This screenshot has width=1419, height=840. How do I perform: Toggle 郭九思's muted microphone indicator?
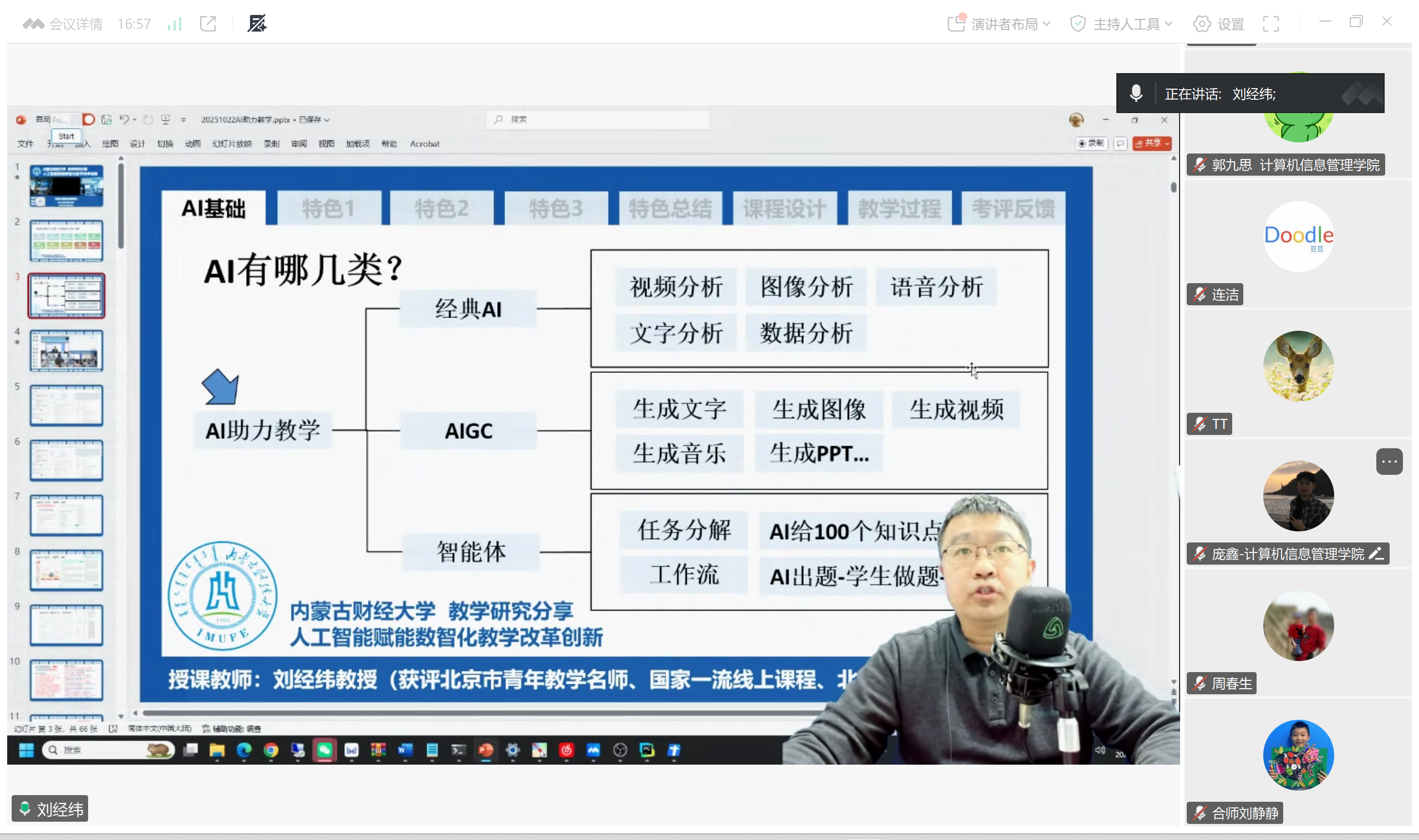1199,165
